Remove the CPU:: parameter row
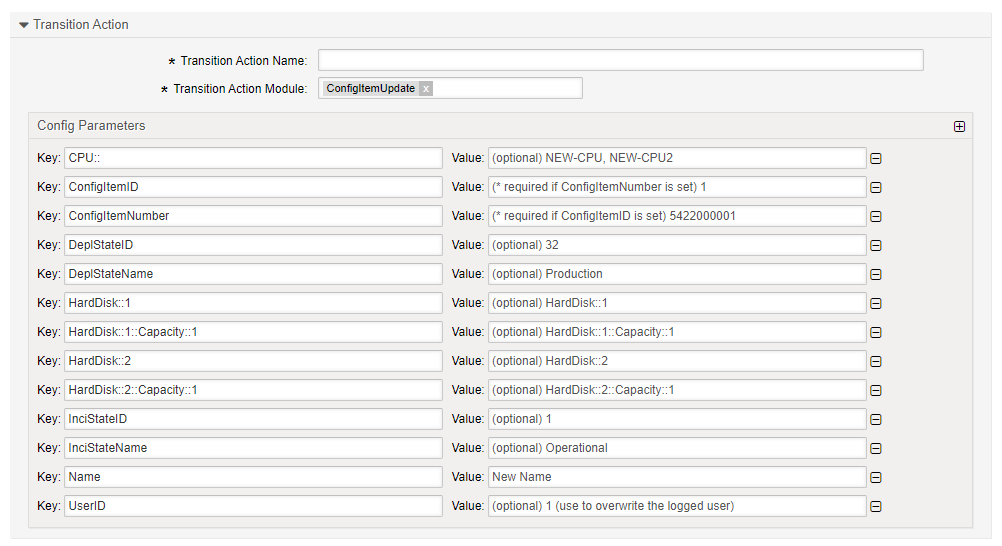This screenshot has width=1002, height=546. 875,158
